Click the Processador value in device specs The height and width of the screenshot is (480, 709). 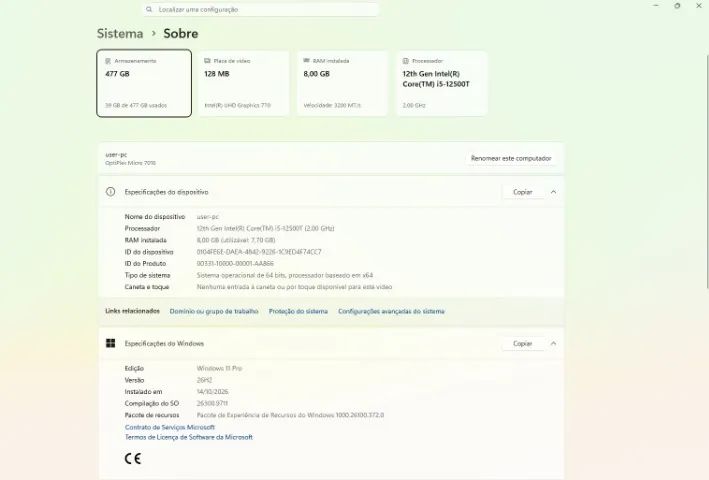coord(265,228)
